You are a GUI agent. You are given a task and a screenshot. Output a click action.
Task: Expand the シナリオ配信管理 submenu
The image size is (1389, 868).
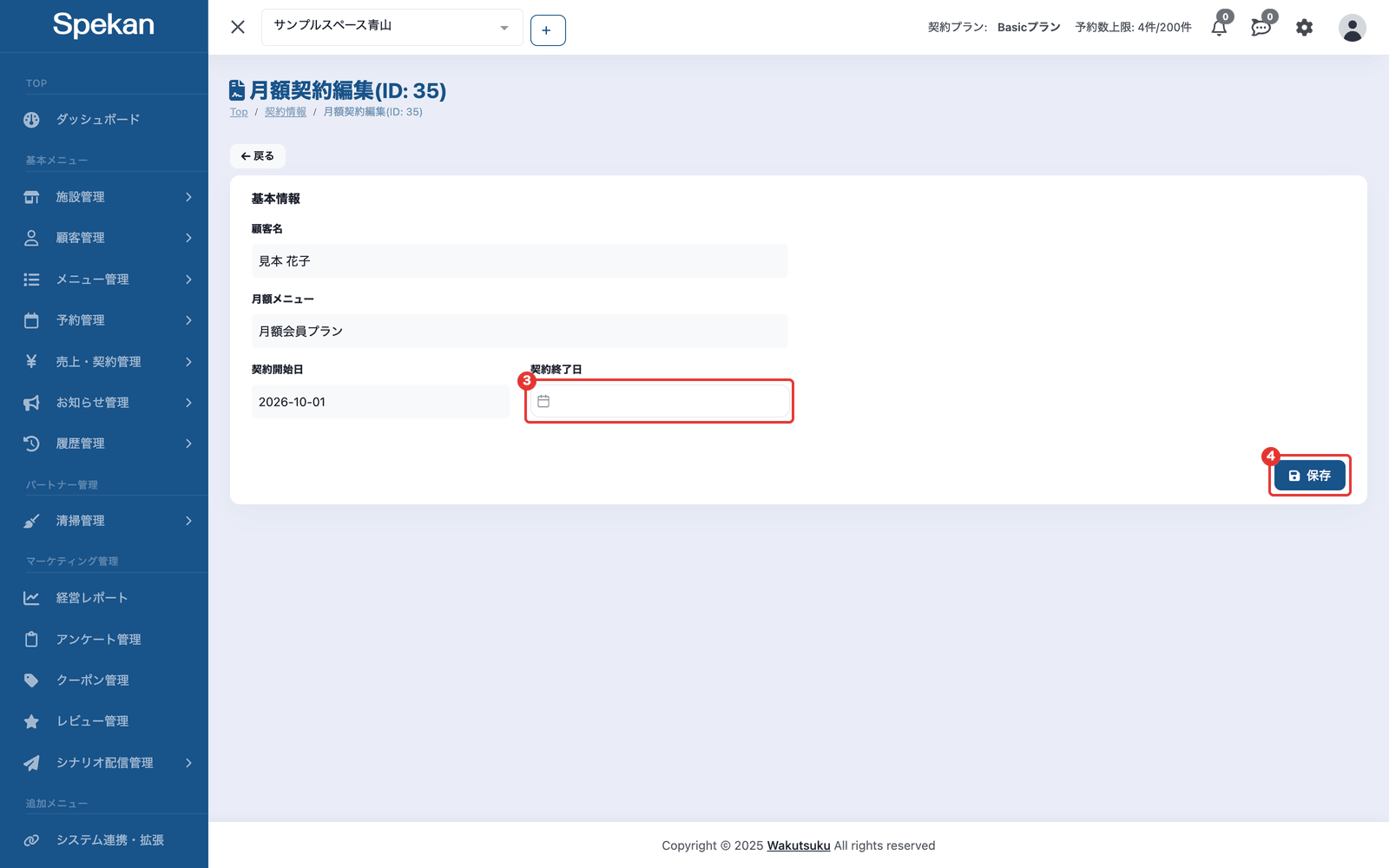104,763
